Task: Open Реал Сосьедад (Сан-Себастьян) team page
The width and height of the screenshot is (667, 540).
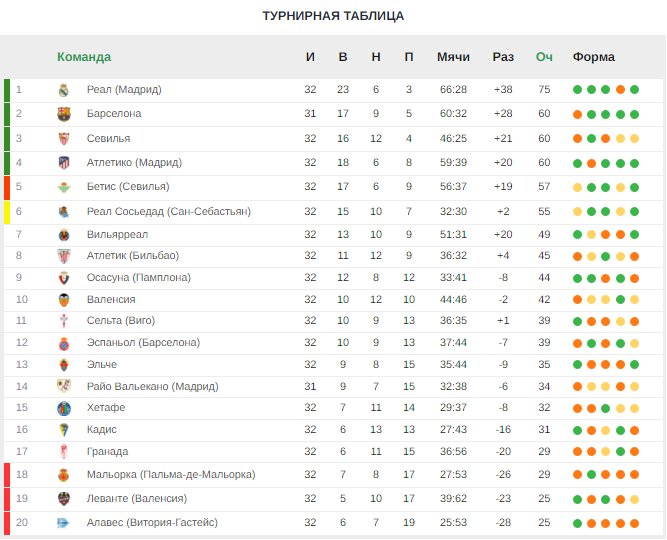Action: 169,211
